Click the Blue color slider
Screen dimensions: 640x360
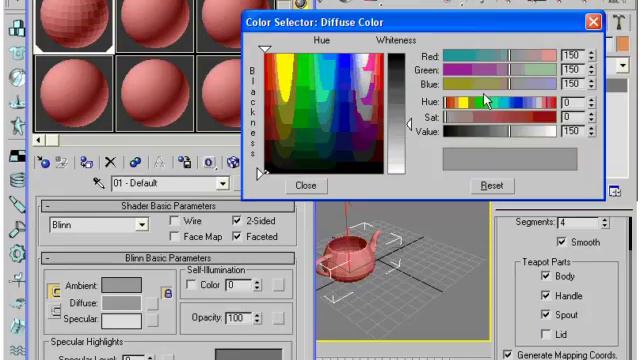click(x=500, y=84)
